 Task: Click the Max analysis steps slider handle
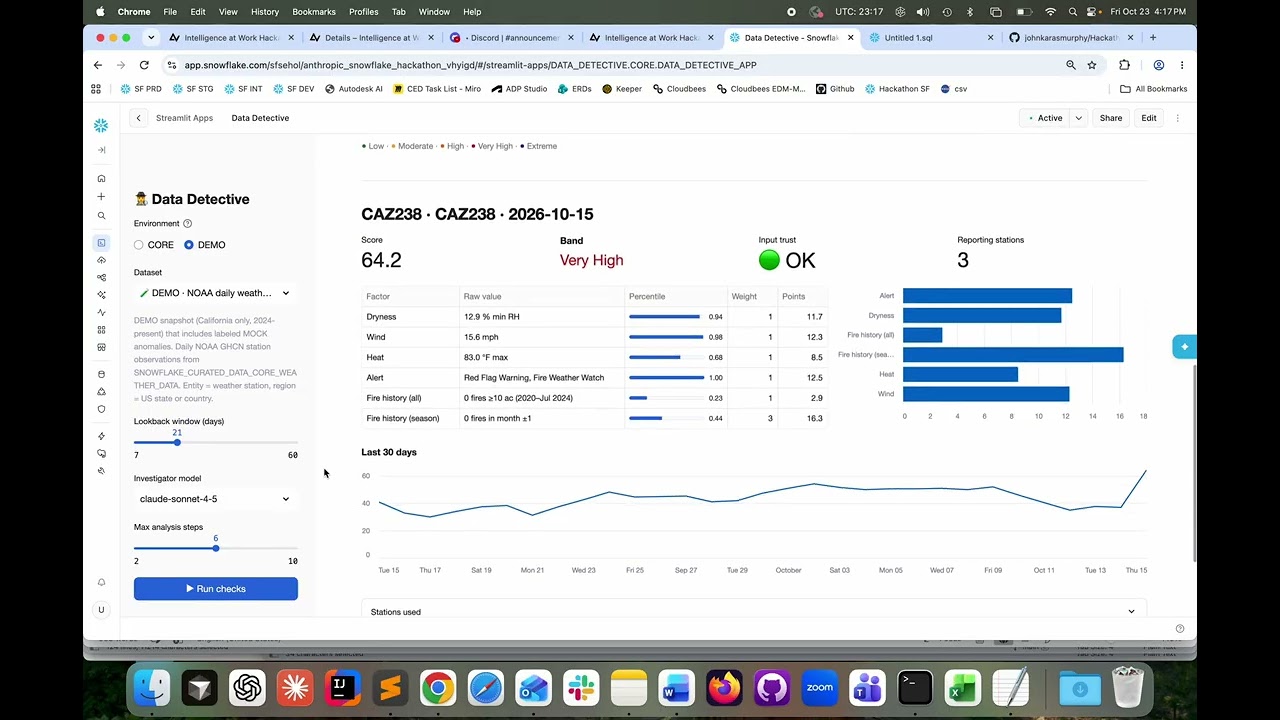coord(215,548)
